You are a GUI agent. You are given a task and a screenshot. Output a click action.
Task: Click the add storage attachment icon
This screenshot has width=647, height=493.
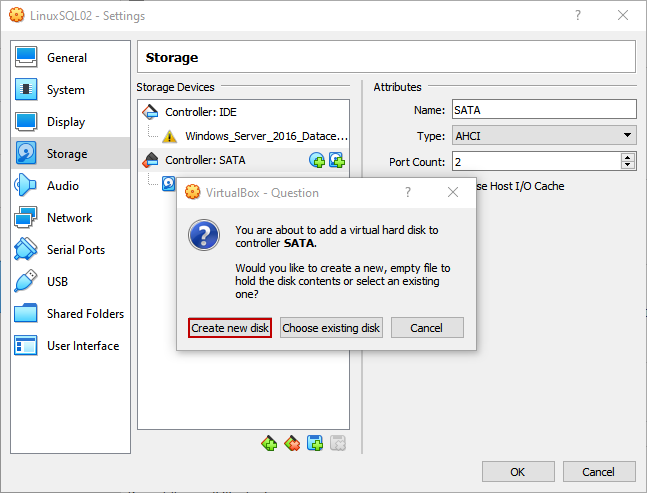(x=315, y=443)
